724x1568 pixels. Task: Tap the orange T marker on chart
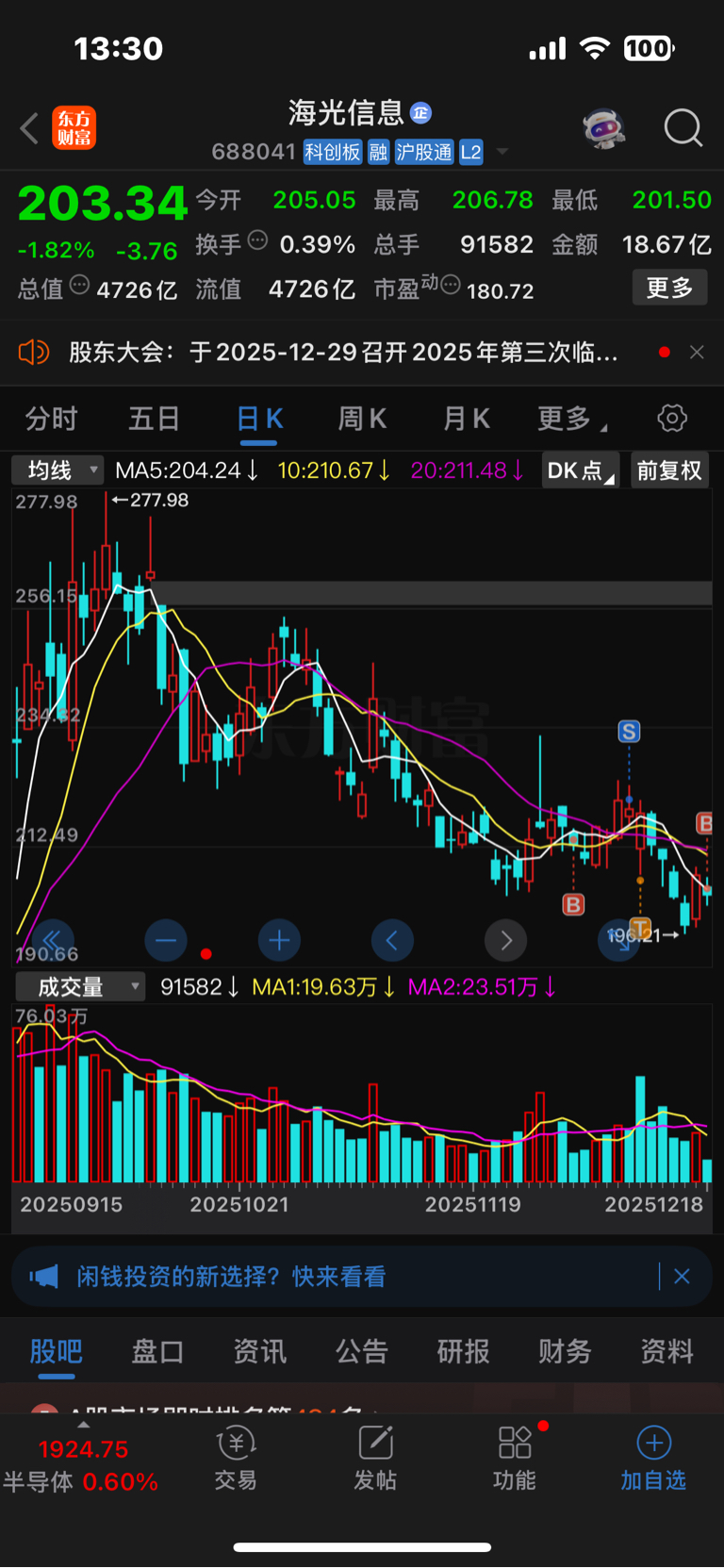(640, 929)
